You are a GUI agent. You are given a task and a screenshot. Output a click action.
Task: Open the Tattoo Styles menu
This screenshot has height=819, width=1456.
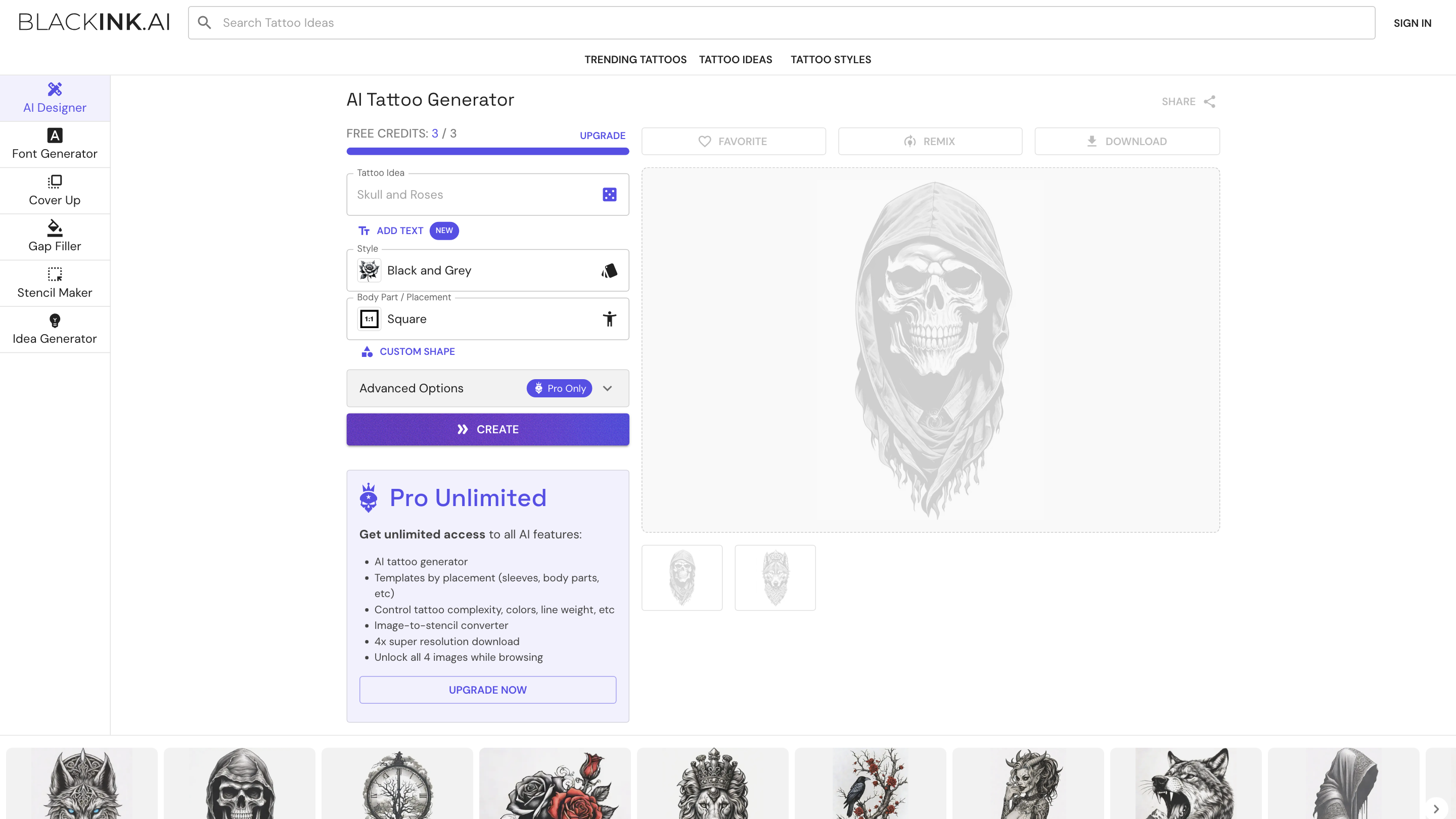coord(830,59)
